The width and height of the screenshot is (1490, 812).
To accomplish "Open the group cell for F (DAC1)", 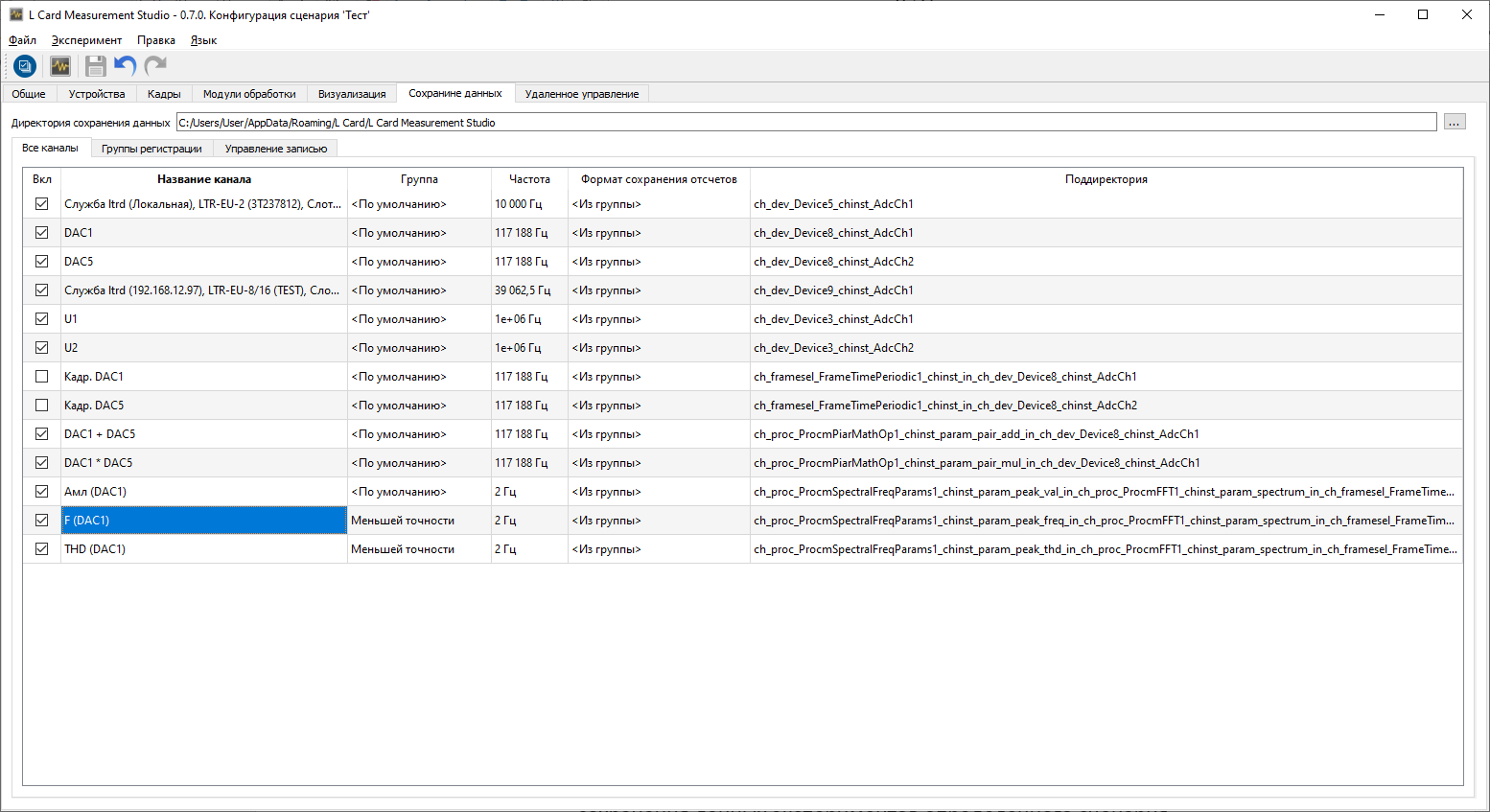I will click(x=418, y=521).
